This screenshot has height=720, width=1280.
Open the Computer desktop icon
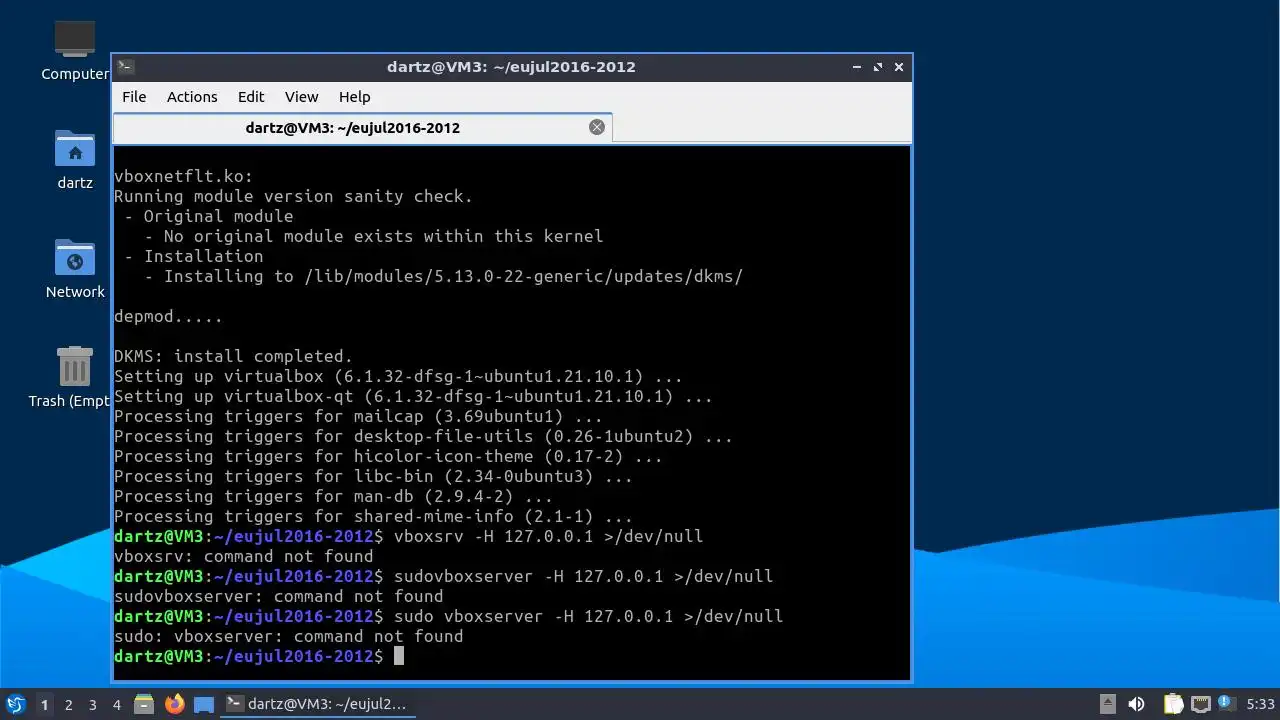coord(75,50)
